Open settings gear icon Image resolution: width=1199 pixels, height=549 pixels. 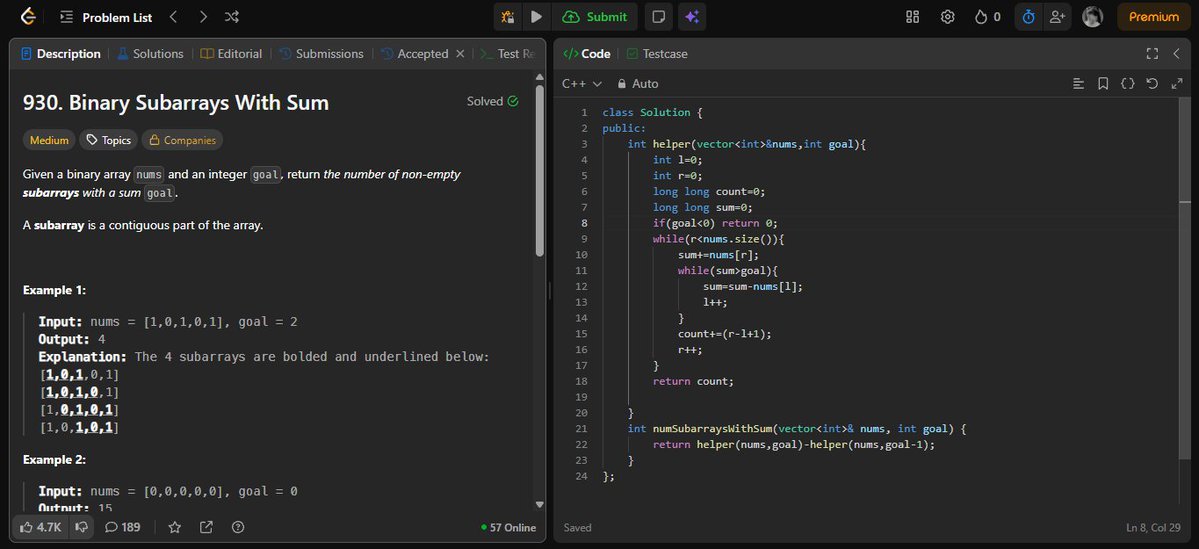tap(947, 17)
